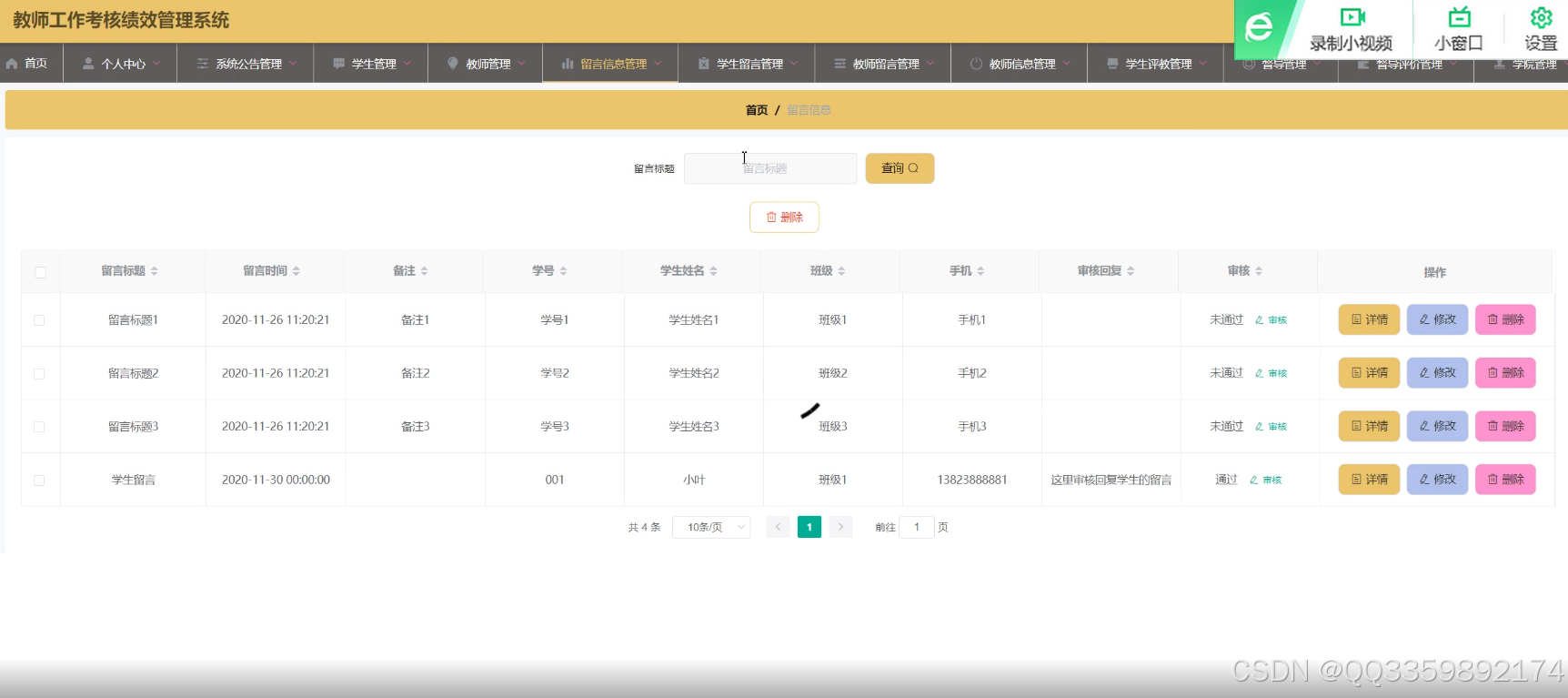
Task: Click 修改 for 留言标题2 row
Action: point(1437,373)
